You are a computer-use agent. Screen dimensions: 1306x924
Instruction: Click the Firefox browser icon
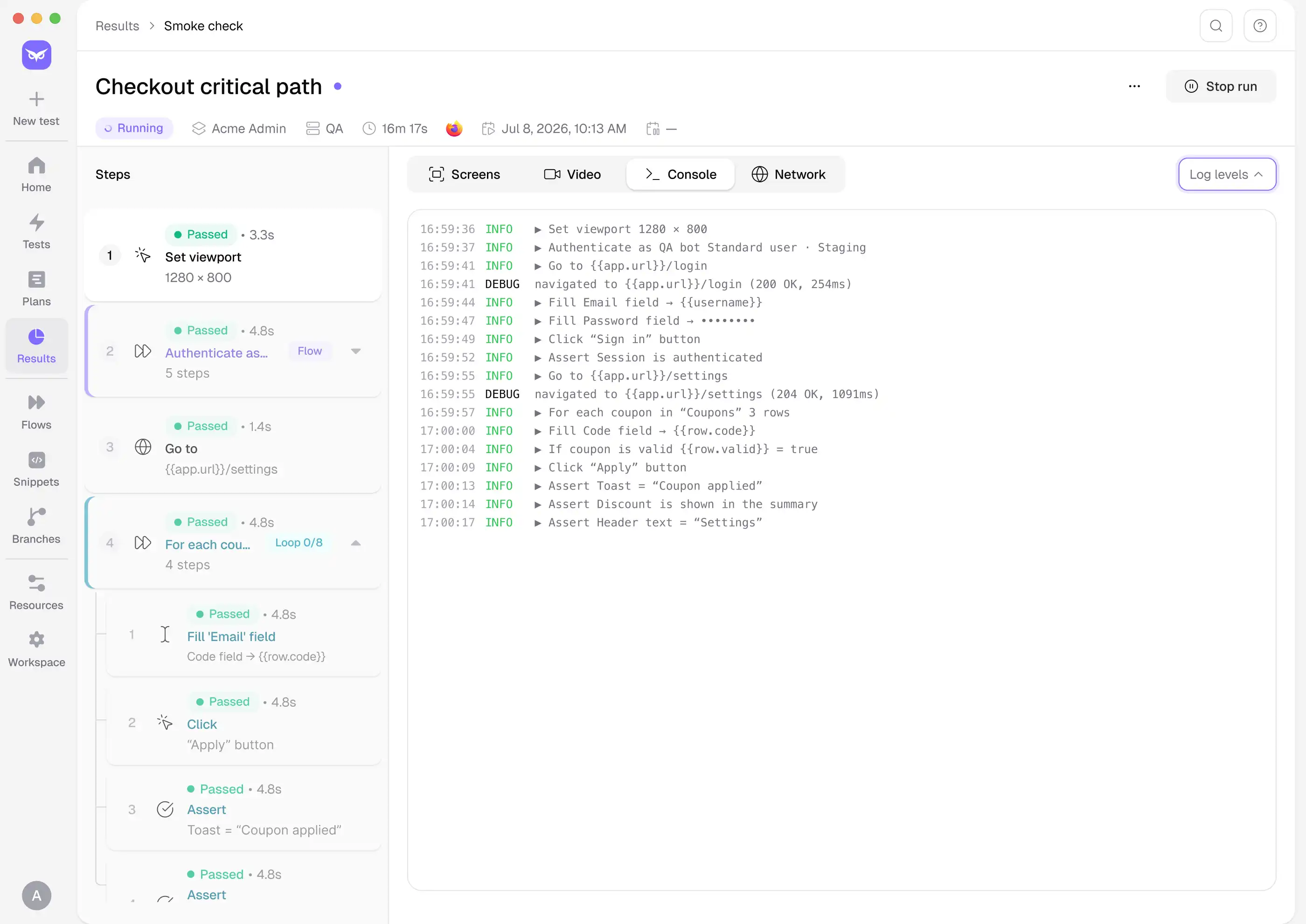[x=454, y=129]
